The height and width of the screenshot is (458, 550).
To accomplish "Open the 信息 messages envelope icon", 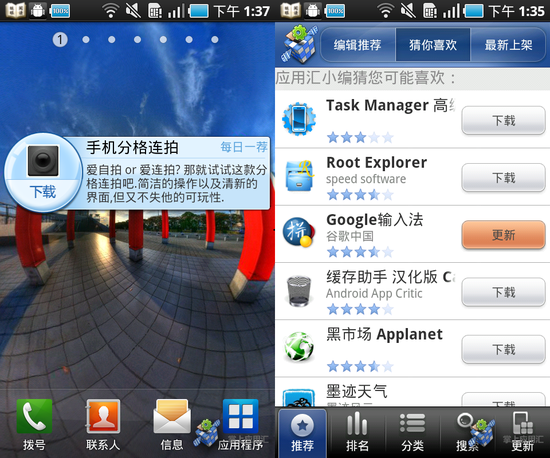I will [x=172, y=417].
